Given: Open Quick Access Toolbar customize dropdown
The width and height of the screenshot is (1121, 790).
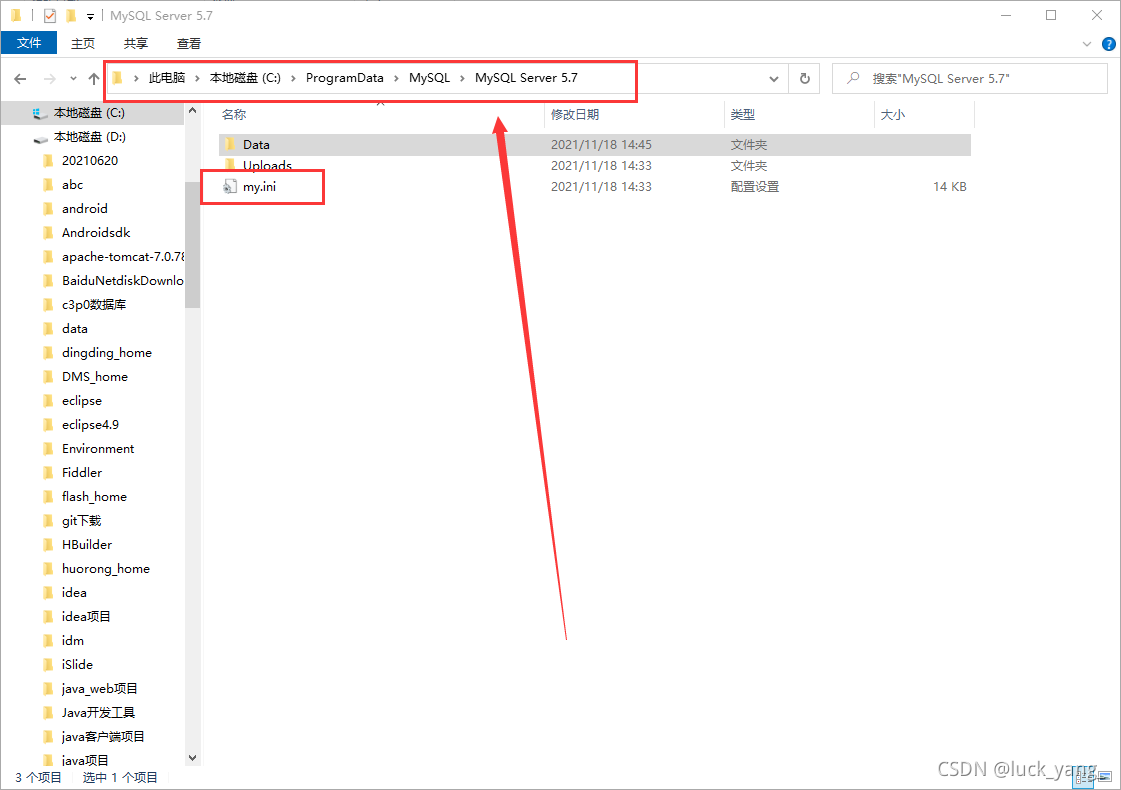Looking at the screenshot, I should (x=90, y=16).
